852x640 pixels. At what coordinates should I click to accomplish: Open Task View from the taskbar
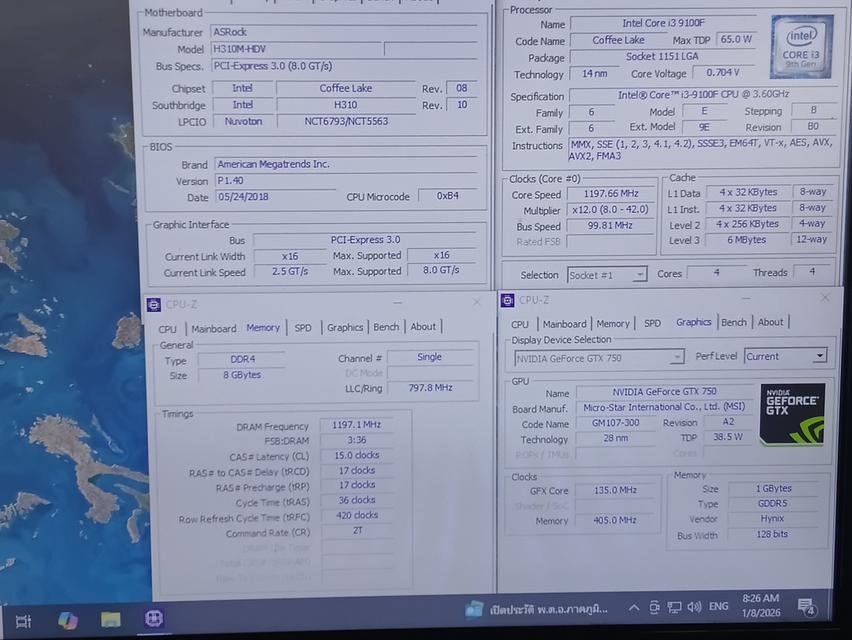23,620
